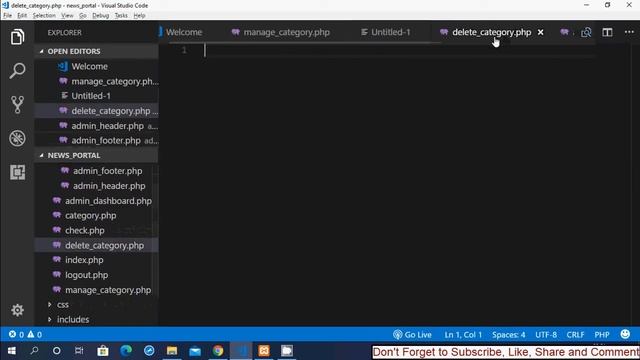Open admin_dashboard.php in file tree

(108, 201)
